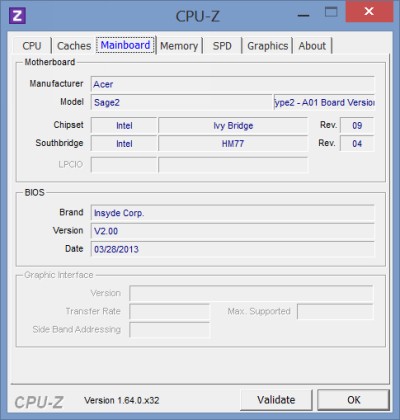This screenshot has height=420, width=400.
Task: Click the Graphic Interface Version field
Action: (x=251, y=293)
